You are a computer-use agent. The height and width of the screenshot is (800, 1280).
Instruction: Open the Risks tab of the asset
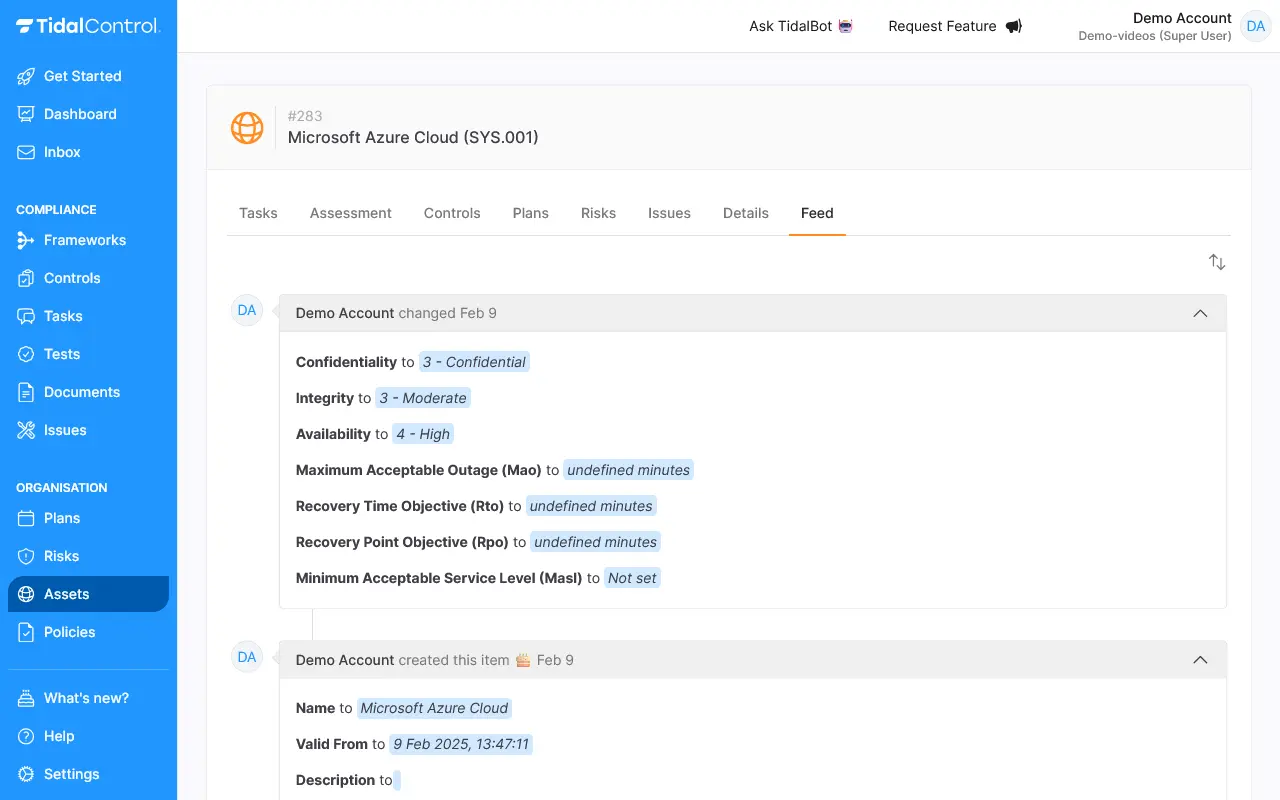click(598, 213)
